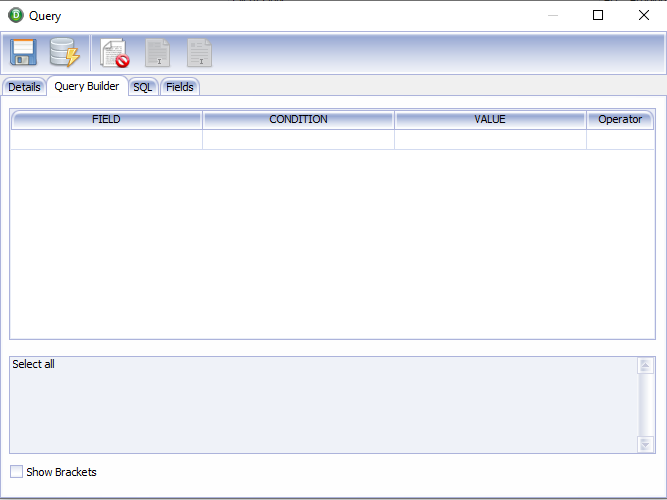This screenshot has width=667, height=500.
Task: Click the last greyed-out document icon in toolbar
Action: pyautogui.click(x=199, y=53)
